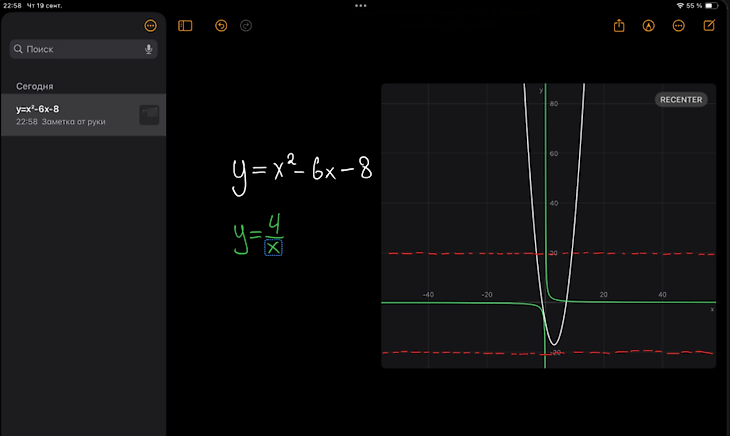Click the RECENTER graph button

point(681,100)
